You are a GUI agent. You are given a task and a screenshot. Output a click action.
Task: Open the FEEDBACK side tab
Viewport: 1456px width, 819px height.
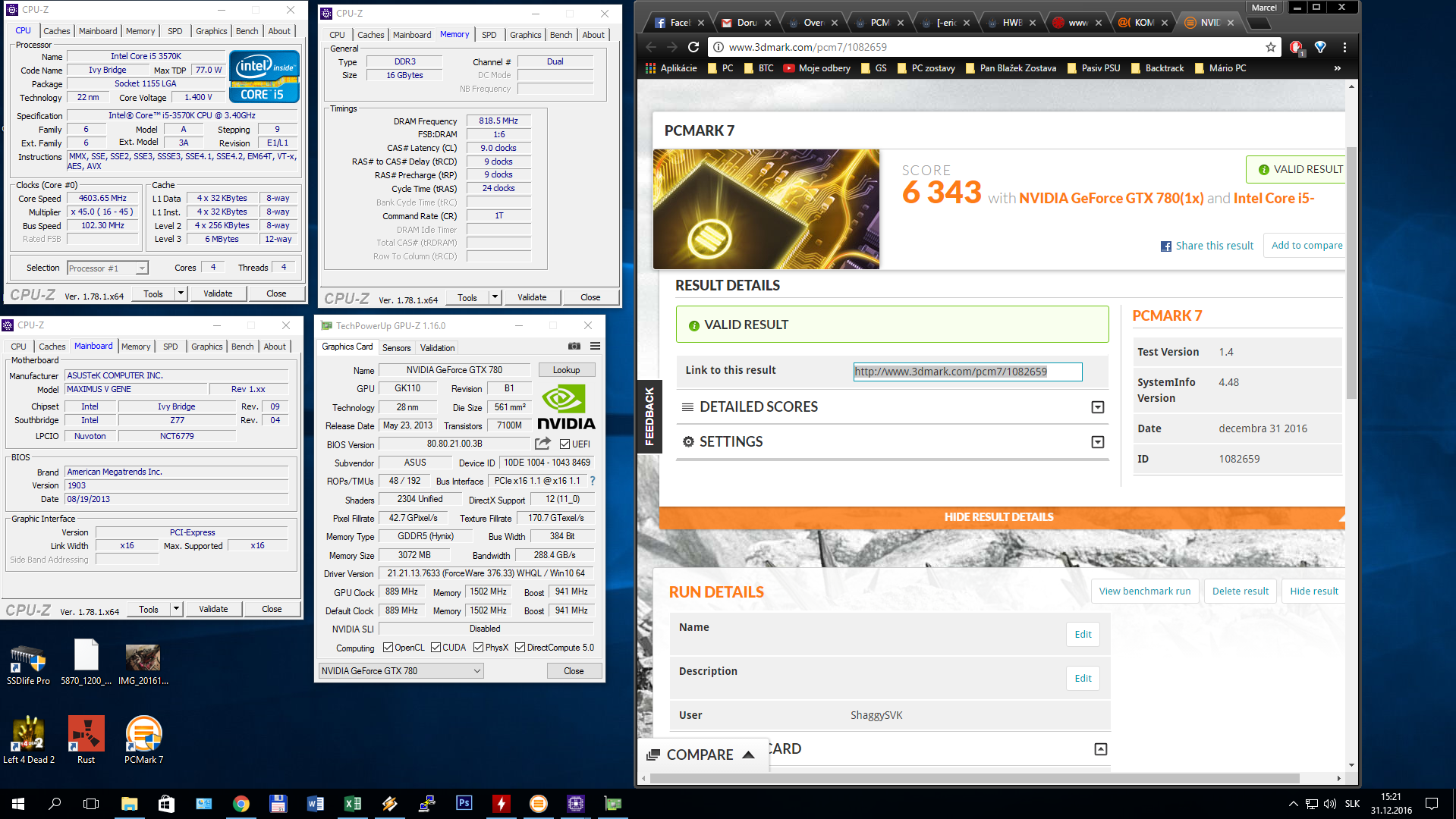tap(649, 416)
